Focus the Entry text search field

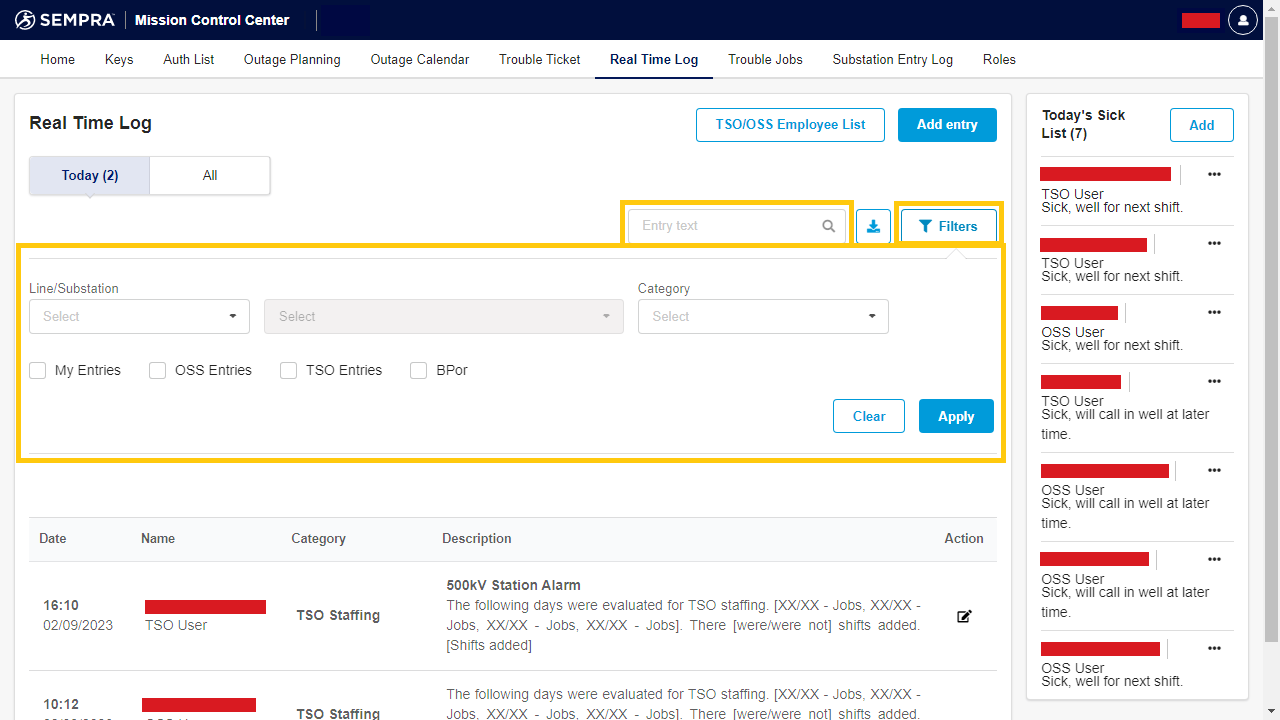[726, 226]
